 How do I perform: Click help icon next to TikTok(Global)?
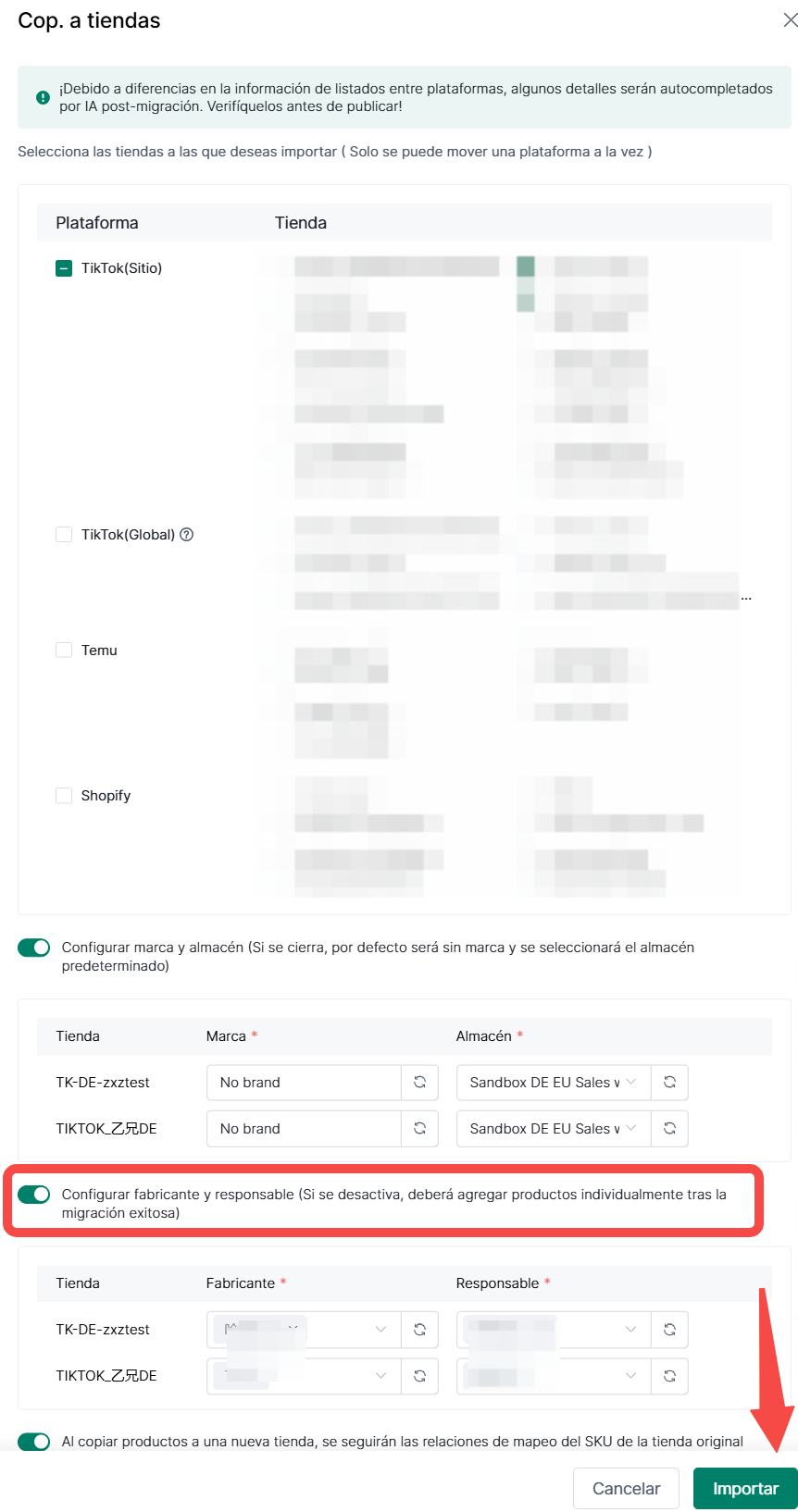[x=186, y=534]
